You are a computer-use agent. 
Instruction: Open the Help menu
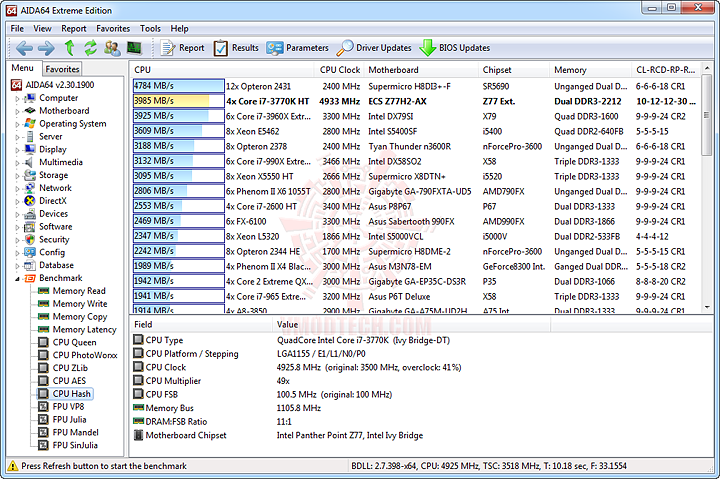tap(179, 28)
